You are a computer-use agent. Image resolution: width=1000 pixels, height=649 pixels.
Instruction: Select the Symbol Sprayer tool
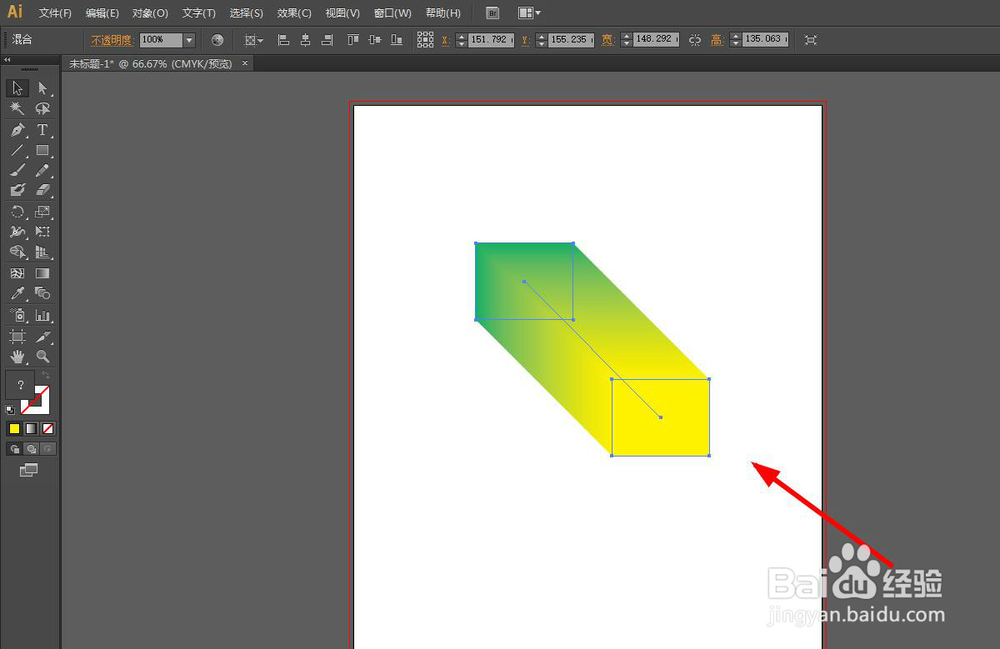pos(17,315)
